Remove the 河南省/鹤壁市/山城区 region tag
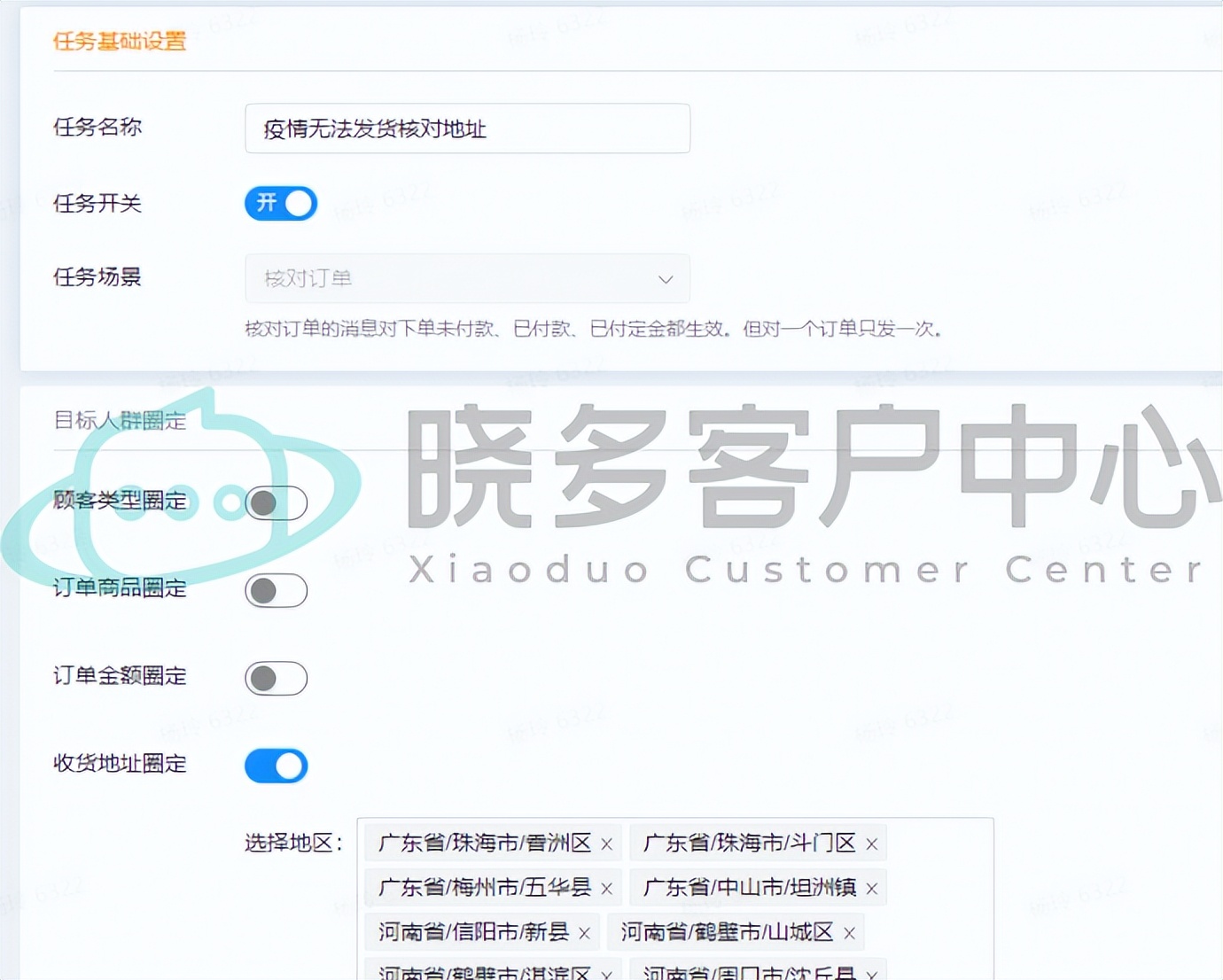1223x980 pixels. [x=848, y=933]
